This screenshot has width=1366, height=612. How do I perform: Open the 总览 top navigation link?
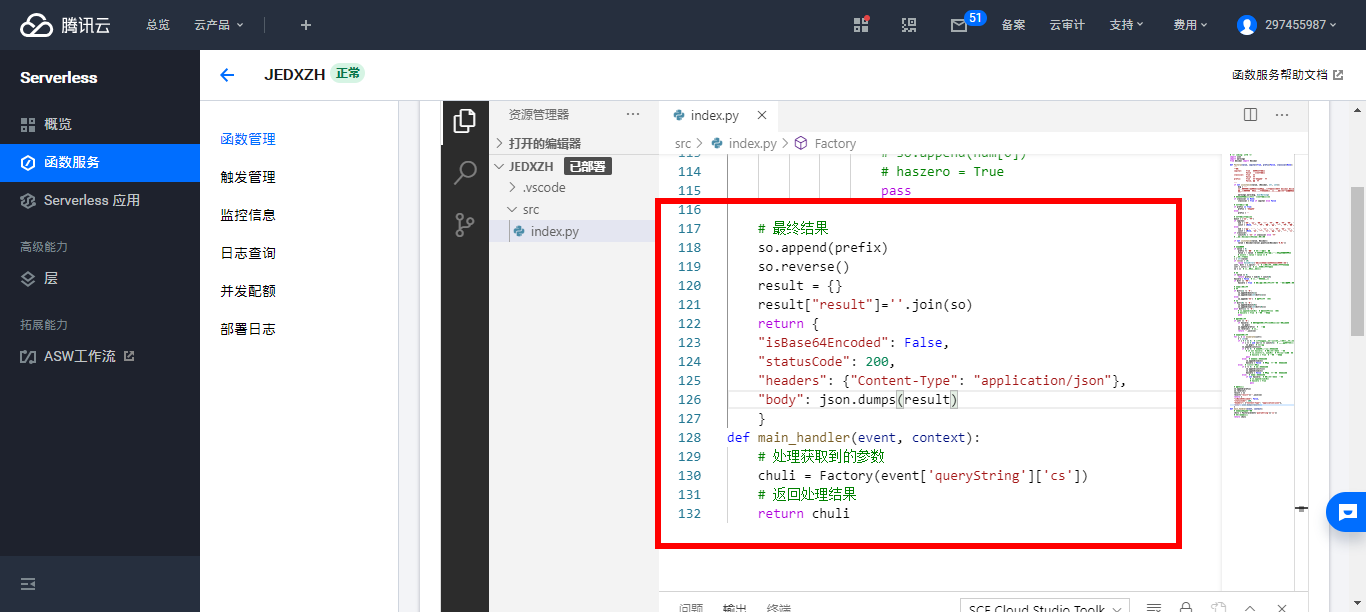coord(158,25)
